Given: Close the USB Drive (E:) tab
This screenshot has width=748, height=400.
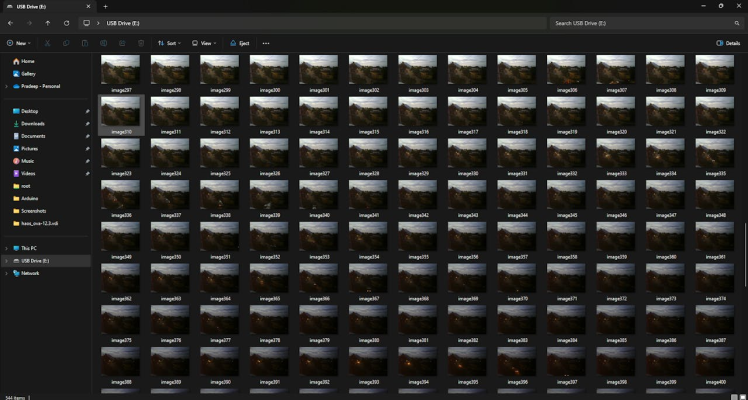Looking at the screenshot, I should click(x=88, y=7).
